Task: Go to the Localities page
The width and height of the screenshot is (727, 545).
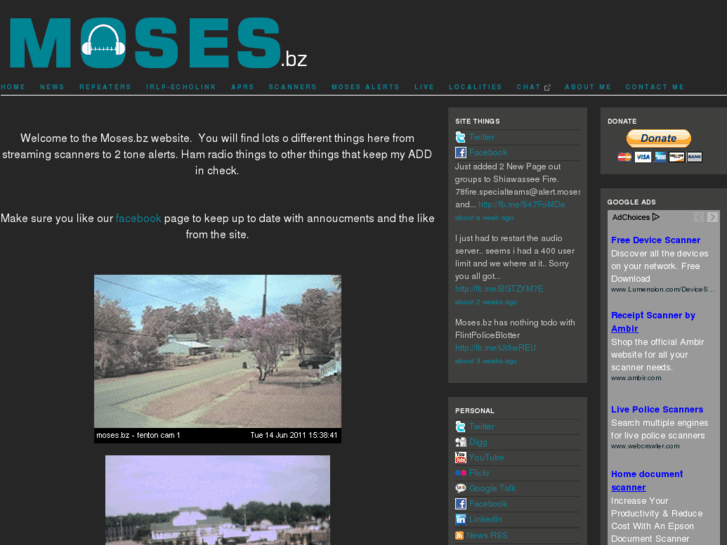Action: tap(475, 87)
